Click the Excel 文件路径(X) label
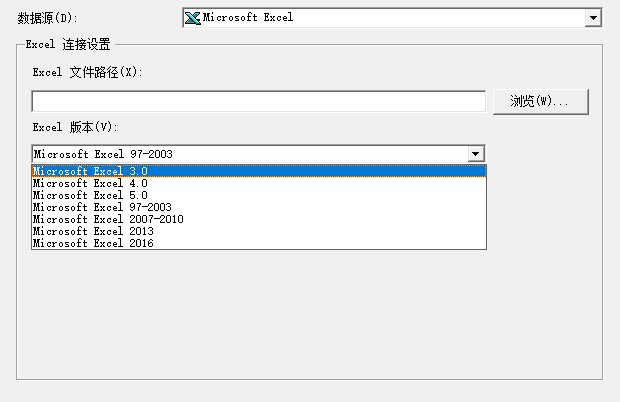 (88, 72)
